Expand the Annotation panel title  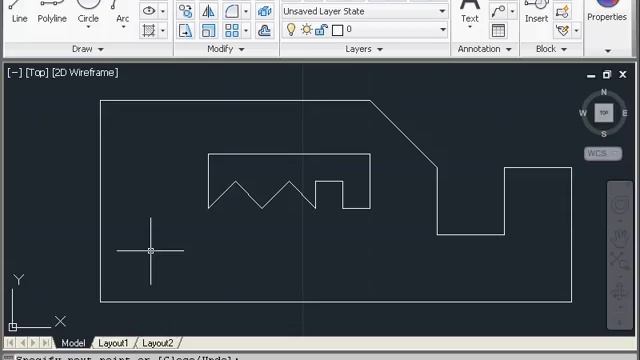point(484,49)
